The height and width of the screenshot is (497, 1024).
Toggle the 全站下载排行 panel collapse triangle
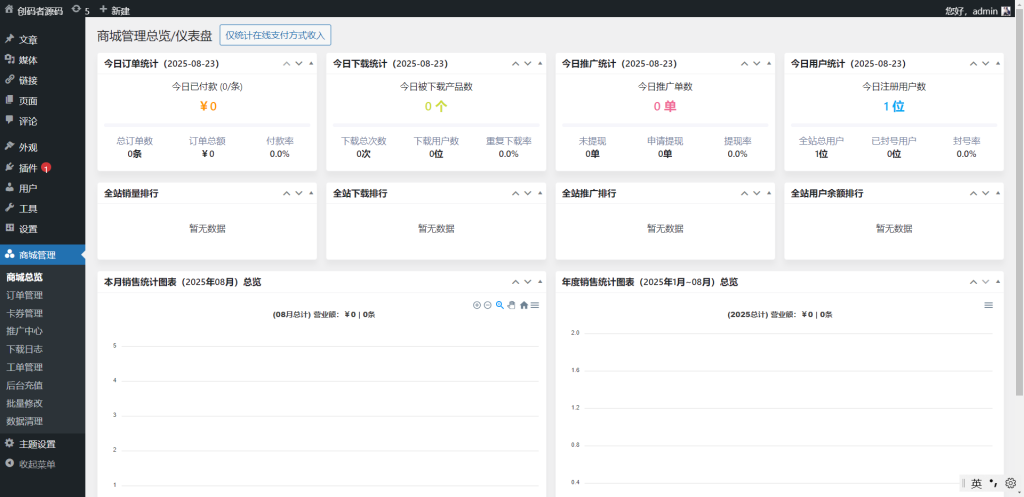pos(540,193)
